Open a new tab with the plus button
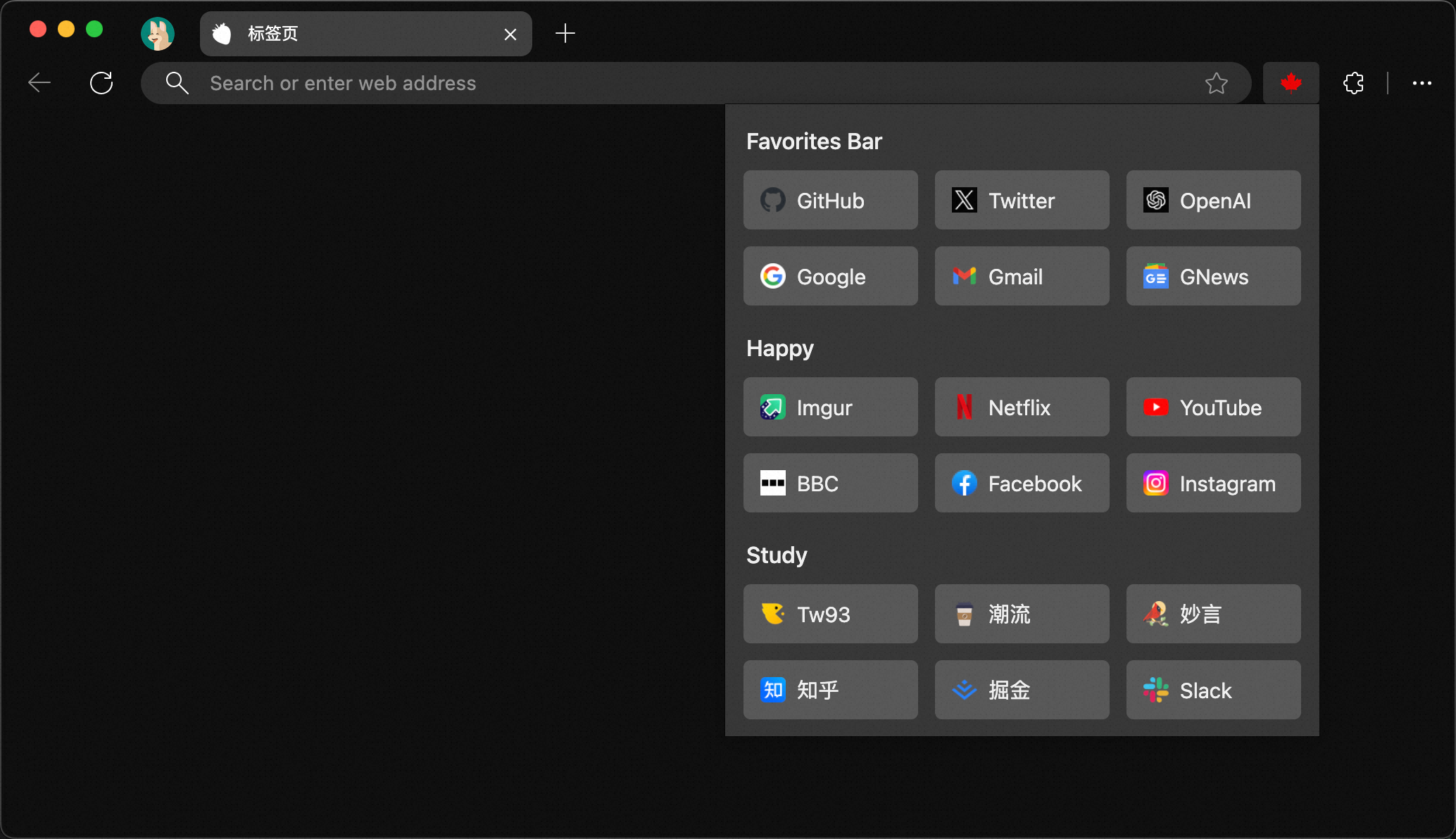The height and width of the screenshot is (839, 1456). [565, 33]
